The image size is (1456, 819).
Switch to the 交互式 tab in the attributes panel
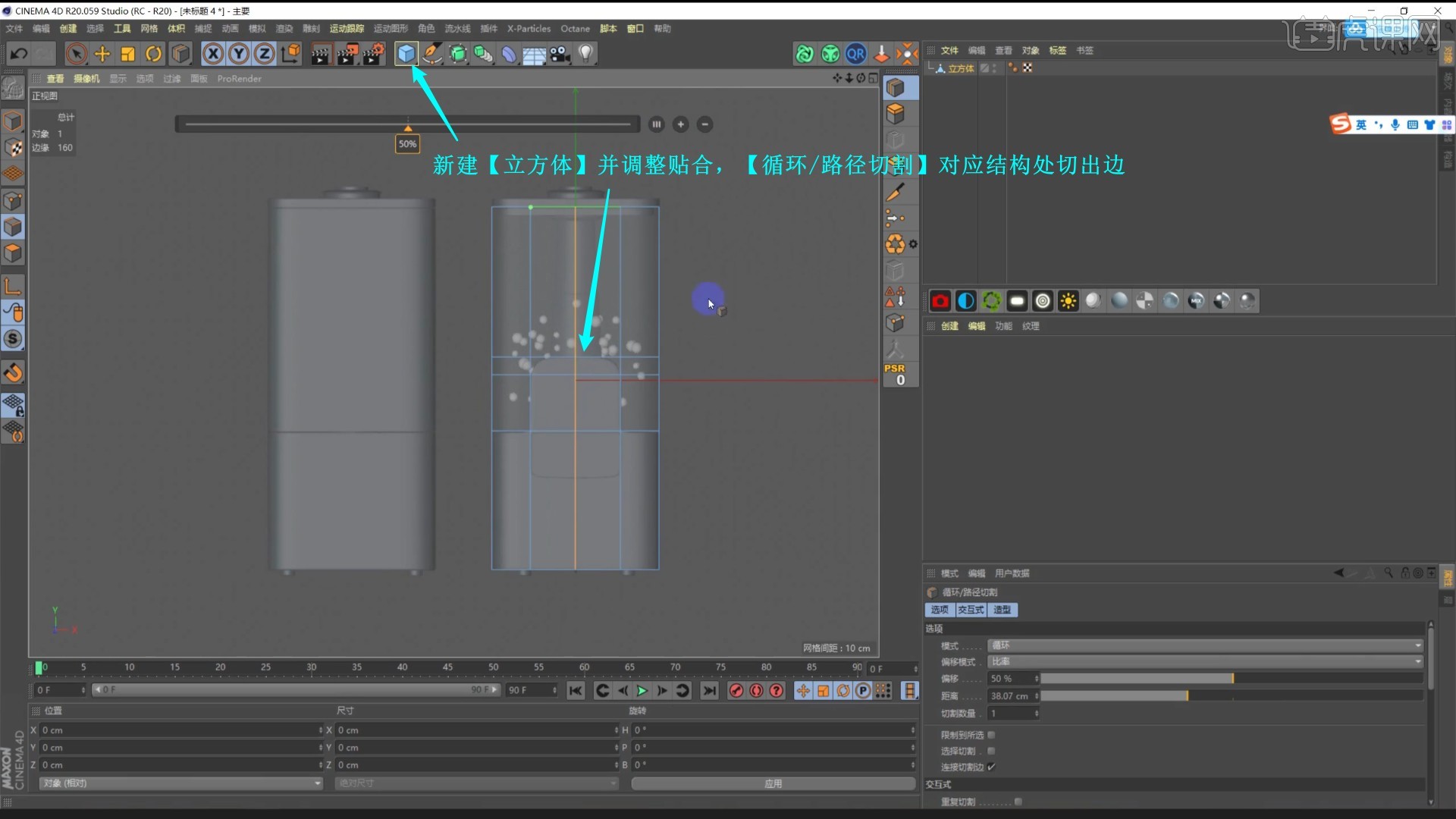[x=971, y=609]
